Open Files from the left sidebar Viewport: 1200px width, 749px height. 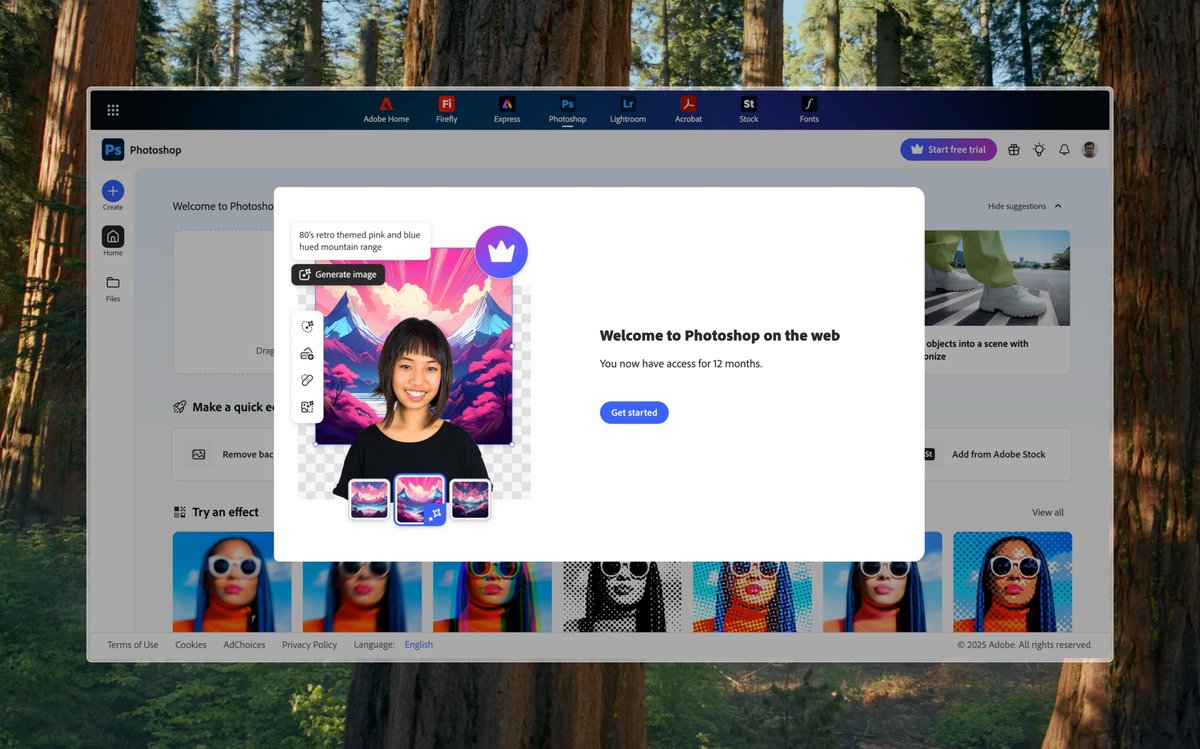coord(112,285)
